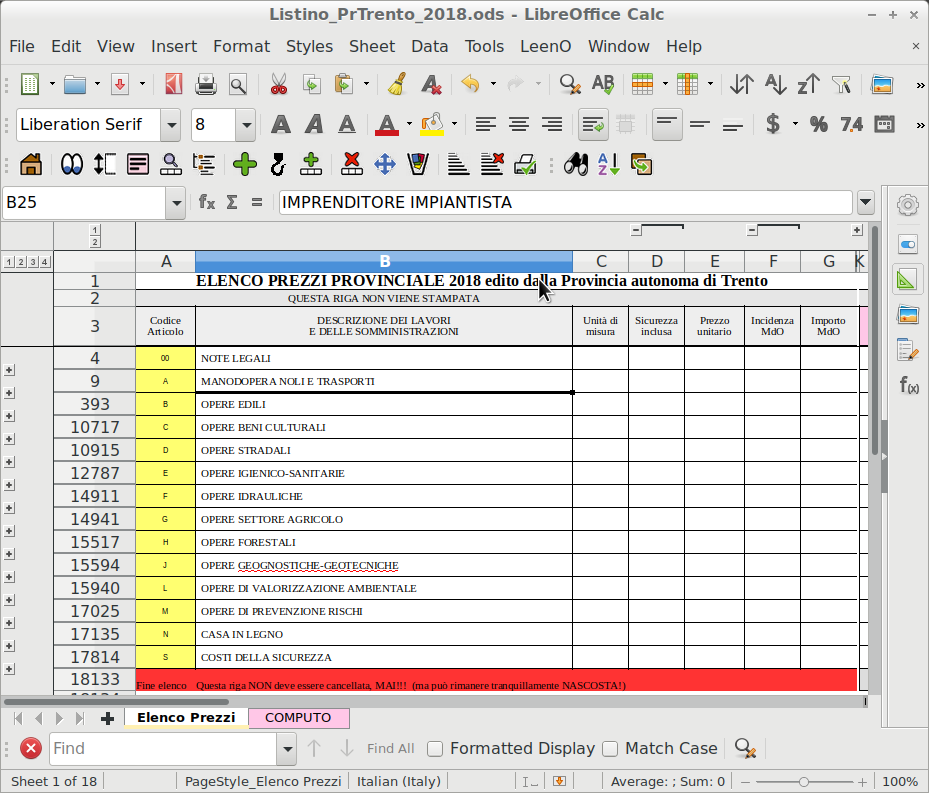Click the Sum sigma icon

(x=232, y=202)
